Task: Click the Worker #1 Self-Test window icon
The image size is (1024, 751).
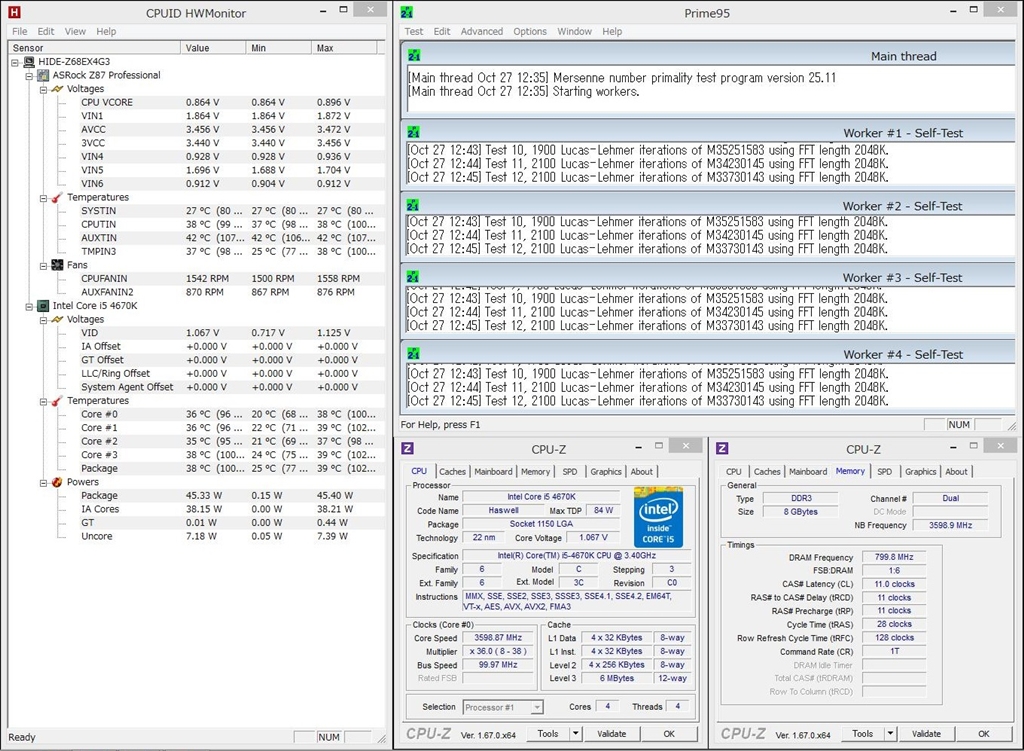Action: tap(414, 131)
